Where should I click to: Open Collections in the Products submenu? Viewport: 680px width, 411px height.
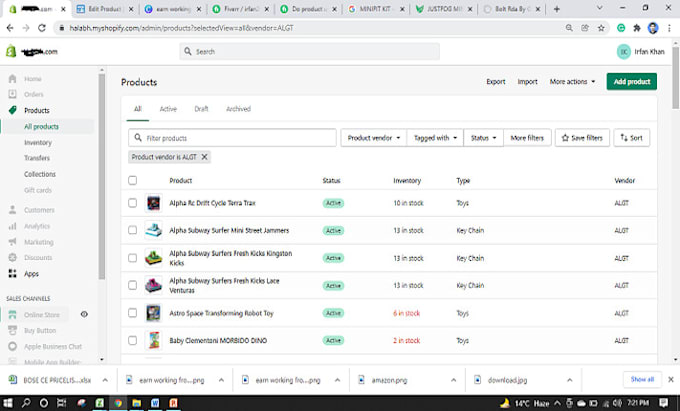pos(40,174)
